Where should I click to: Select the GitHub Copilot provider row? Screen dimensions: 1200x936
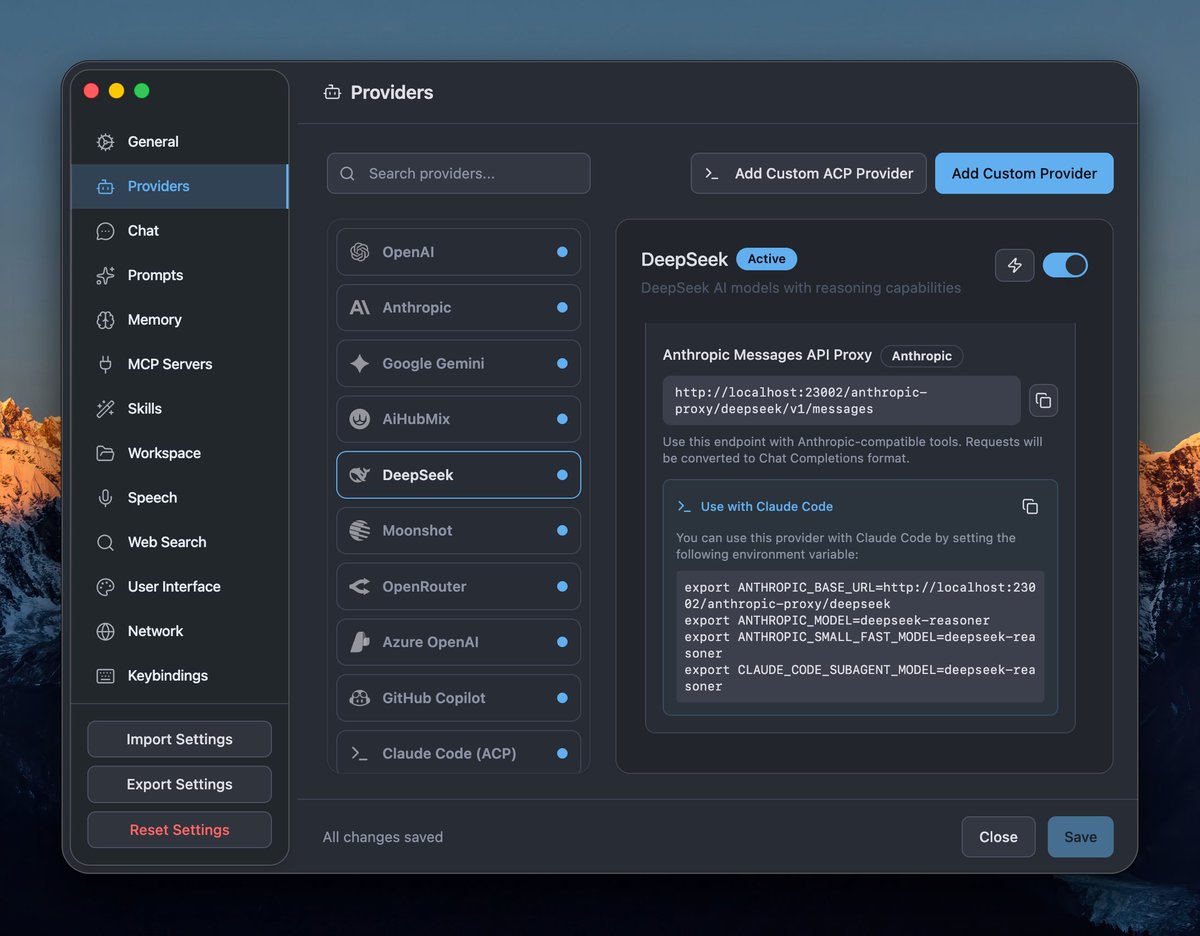pyautogui.click(x=459, y=698)
